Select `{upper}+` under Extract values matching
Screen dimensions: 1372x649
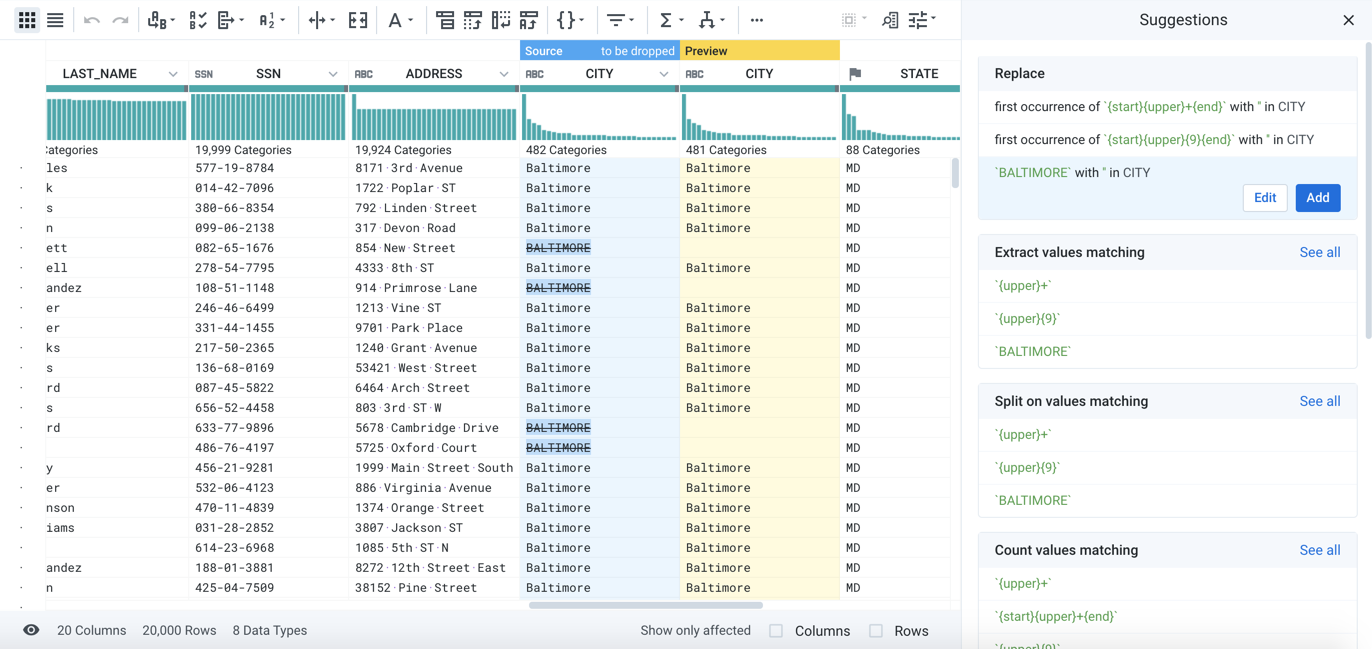pos(1167,286)
